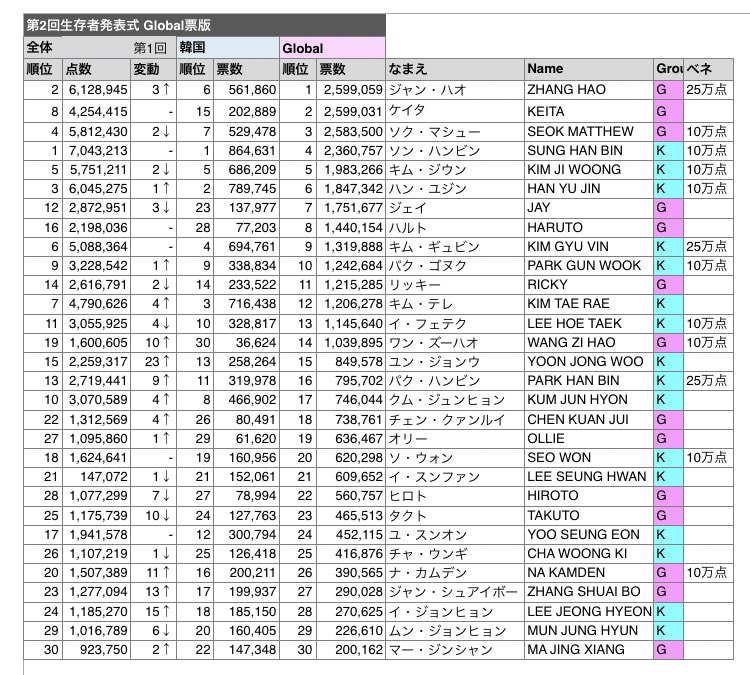This screenshot has width=750, height=675.
Task: Click the Japanese name 'オリー'
Action: pyautogui.click(x=455, y=439)
